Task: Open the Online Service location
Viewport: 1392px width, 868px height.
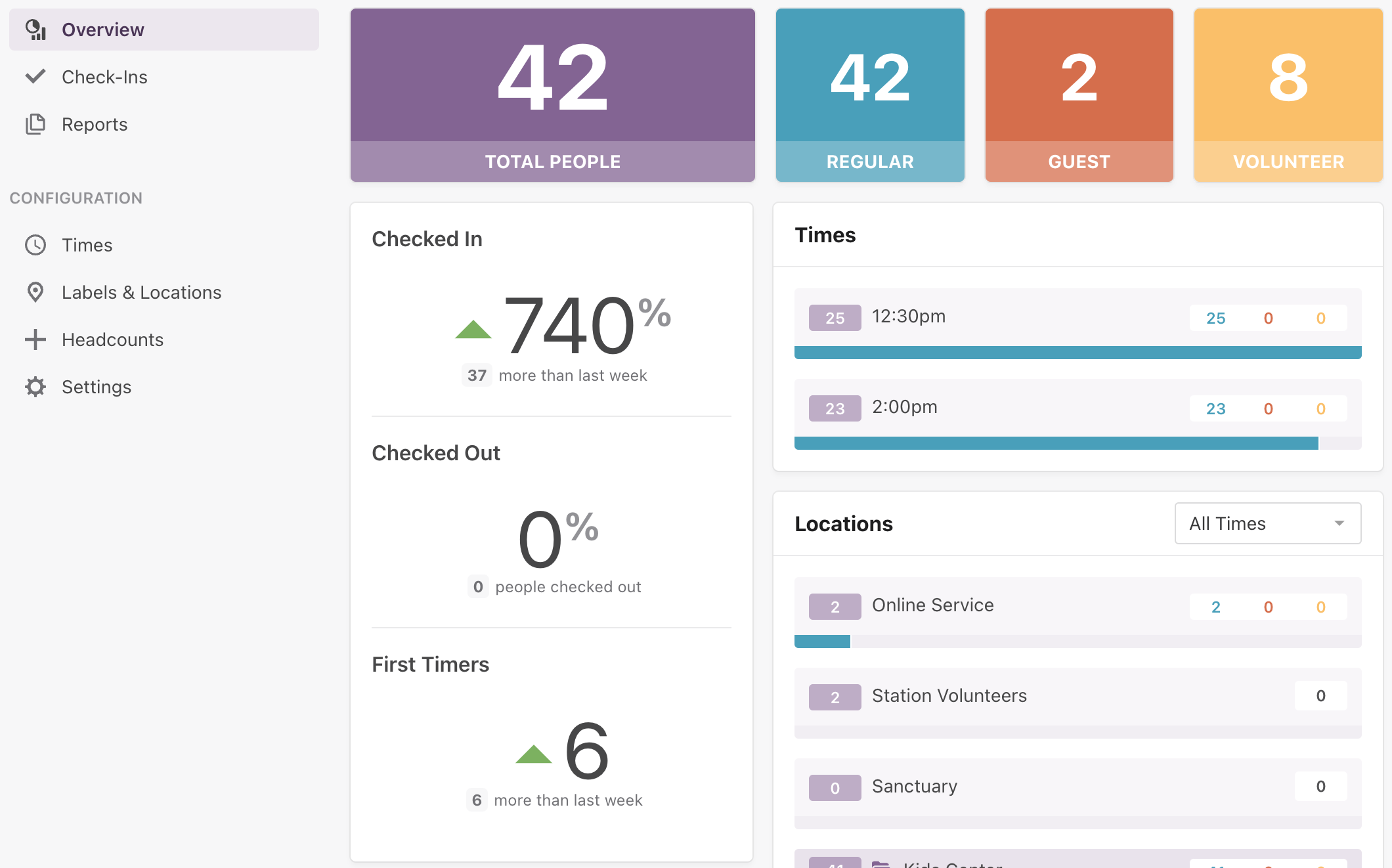Action: (x=1078, y=613)
